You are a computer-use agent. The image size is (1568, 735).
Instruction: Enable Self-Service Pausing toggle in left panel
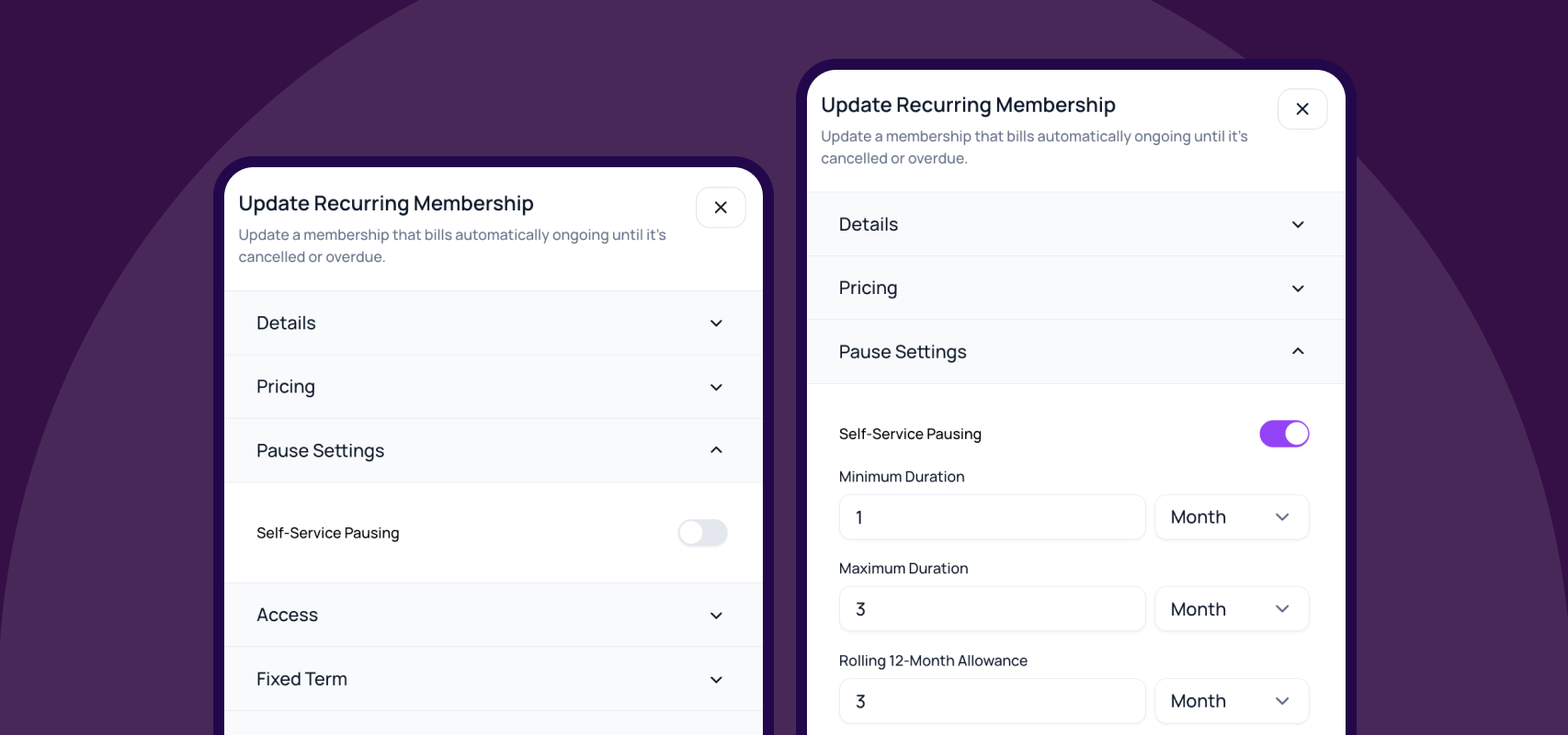pyautogui.click(x=702, y=533)
